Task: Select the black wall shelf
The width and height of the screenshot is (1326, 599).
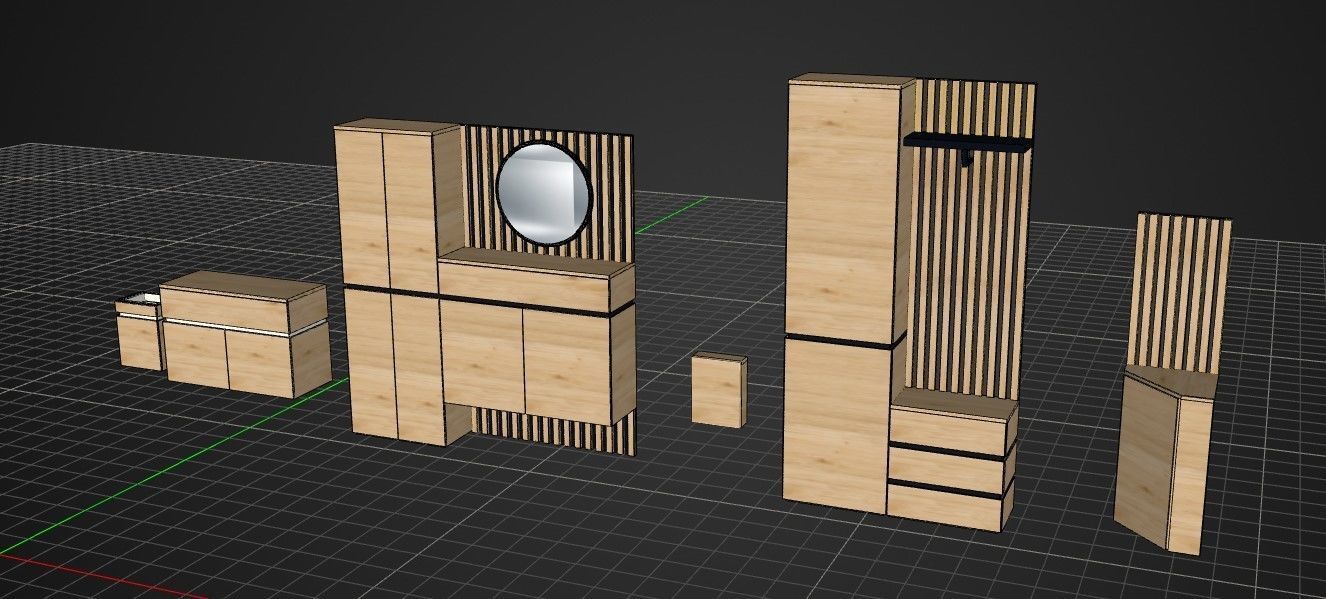Action: (x=967, y=145)
